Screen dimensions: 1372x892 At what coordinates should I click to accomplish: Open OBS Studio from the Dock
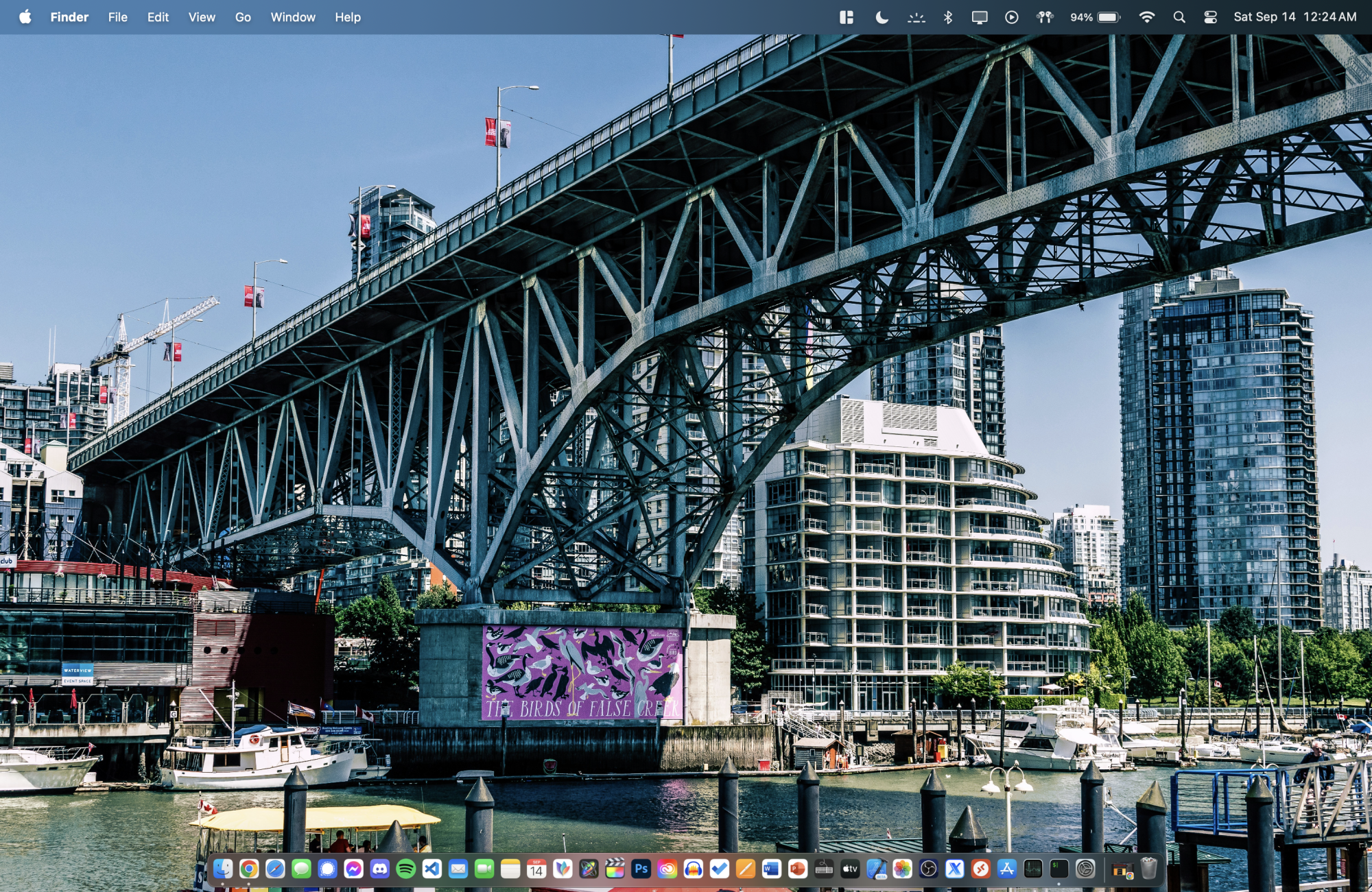click(928, 869)
